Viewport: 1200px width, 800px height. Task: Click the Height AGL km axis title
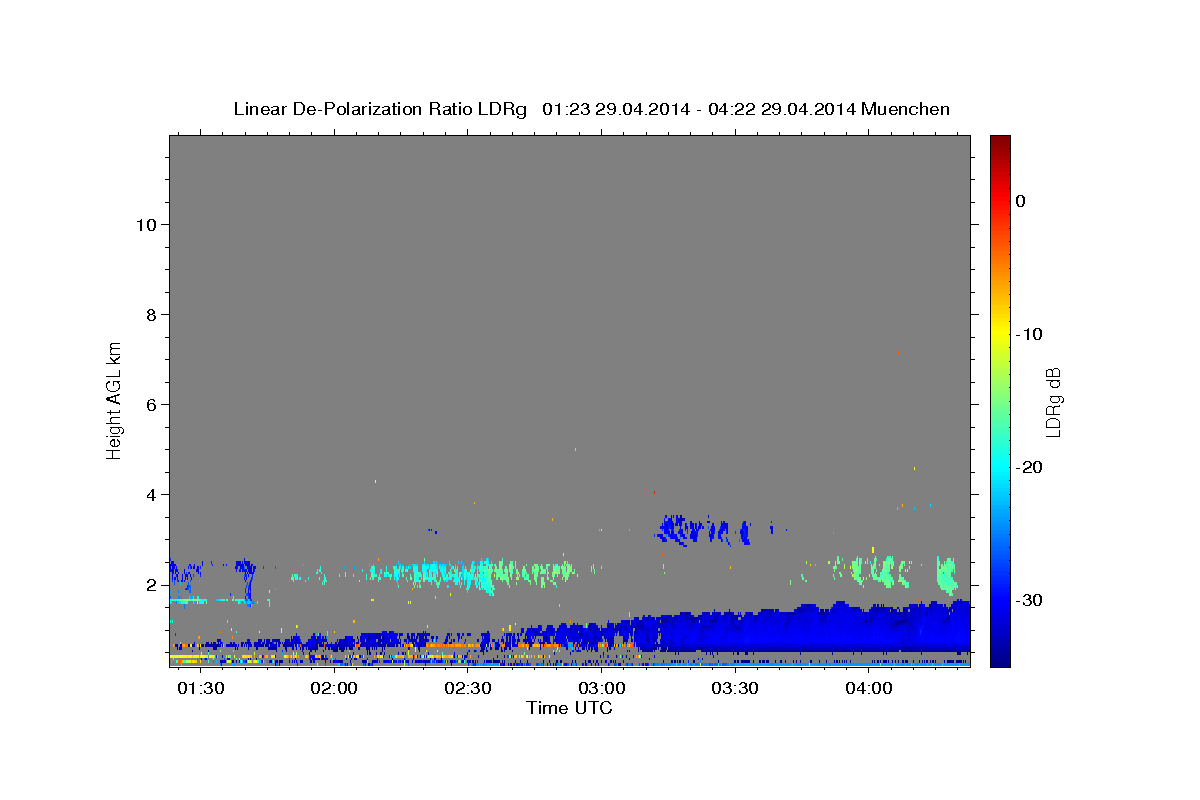tap(114, 399)
